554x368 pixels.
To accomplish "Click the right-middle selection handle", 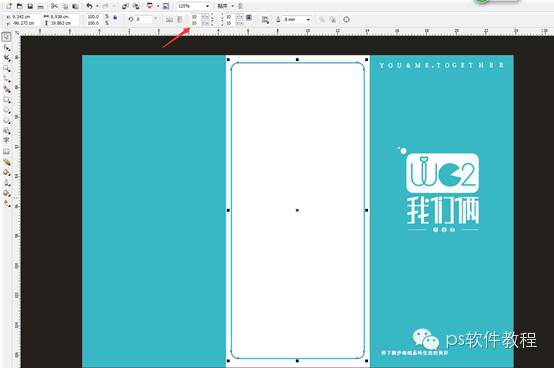I will pyautogui.click(x=366, y=210).
